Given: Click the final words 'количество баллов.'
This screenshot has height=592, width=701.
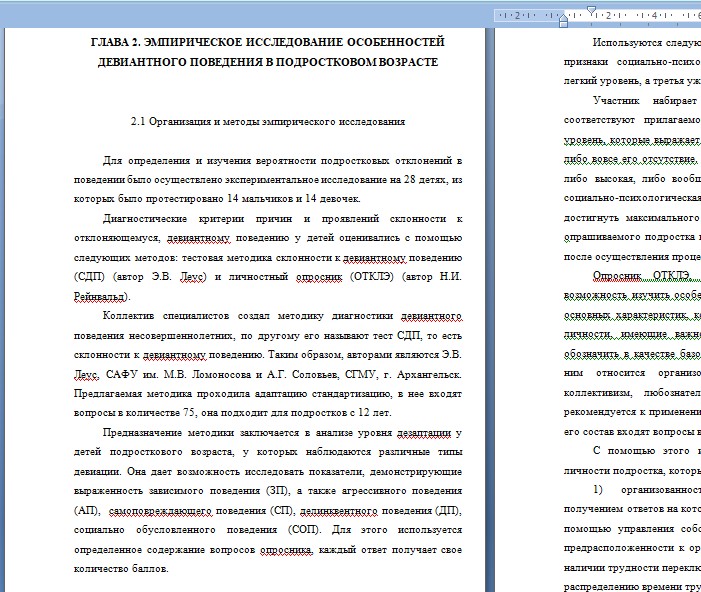Looking at the screenshot, I should (x=121, y=569).
